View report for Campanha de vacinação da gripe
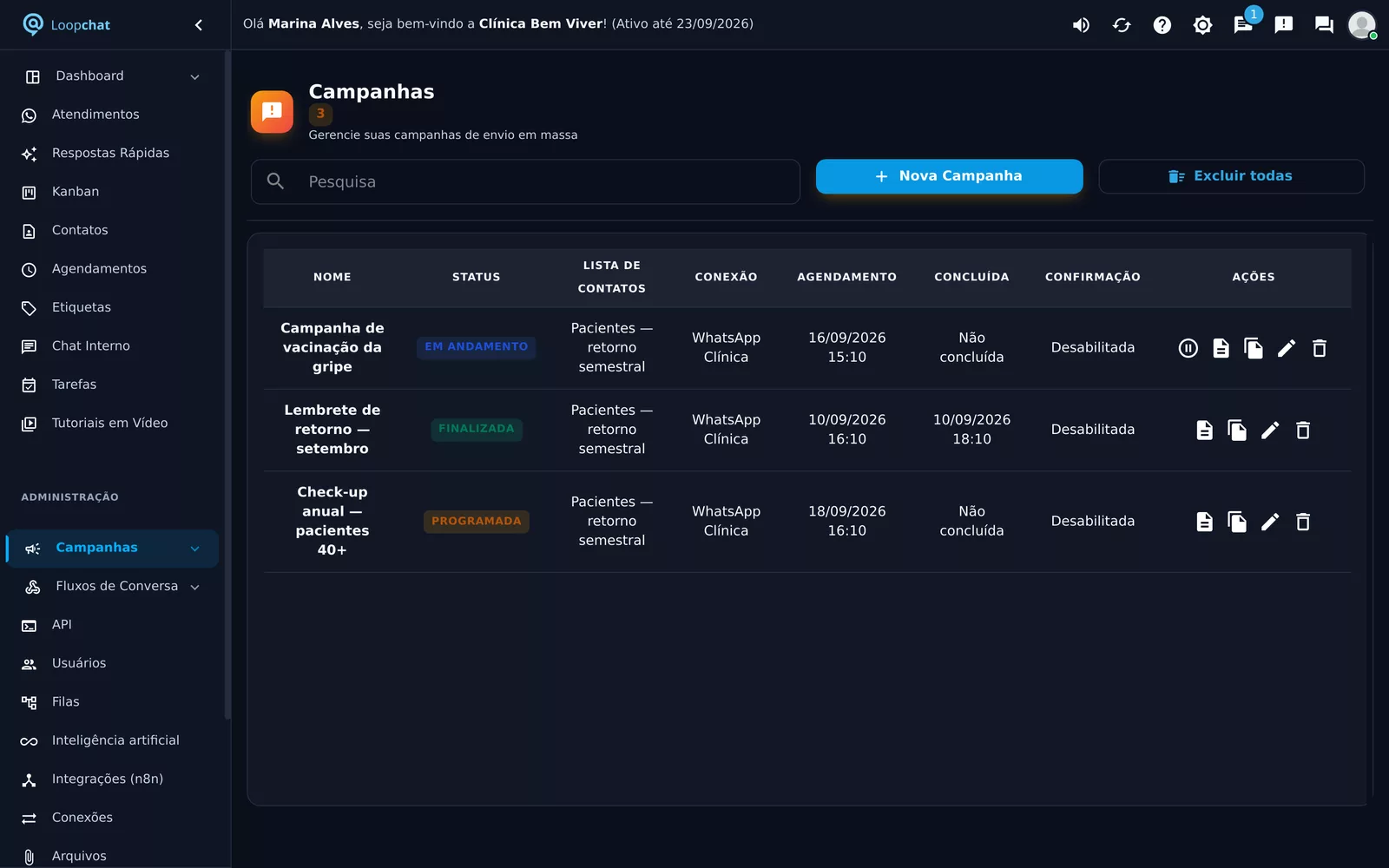 (x=1221, y=348)
